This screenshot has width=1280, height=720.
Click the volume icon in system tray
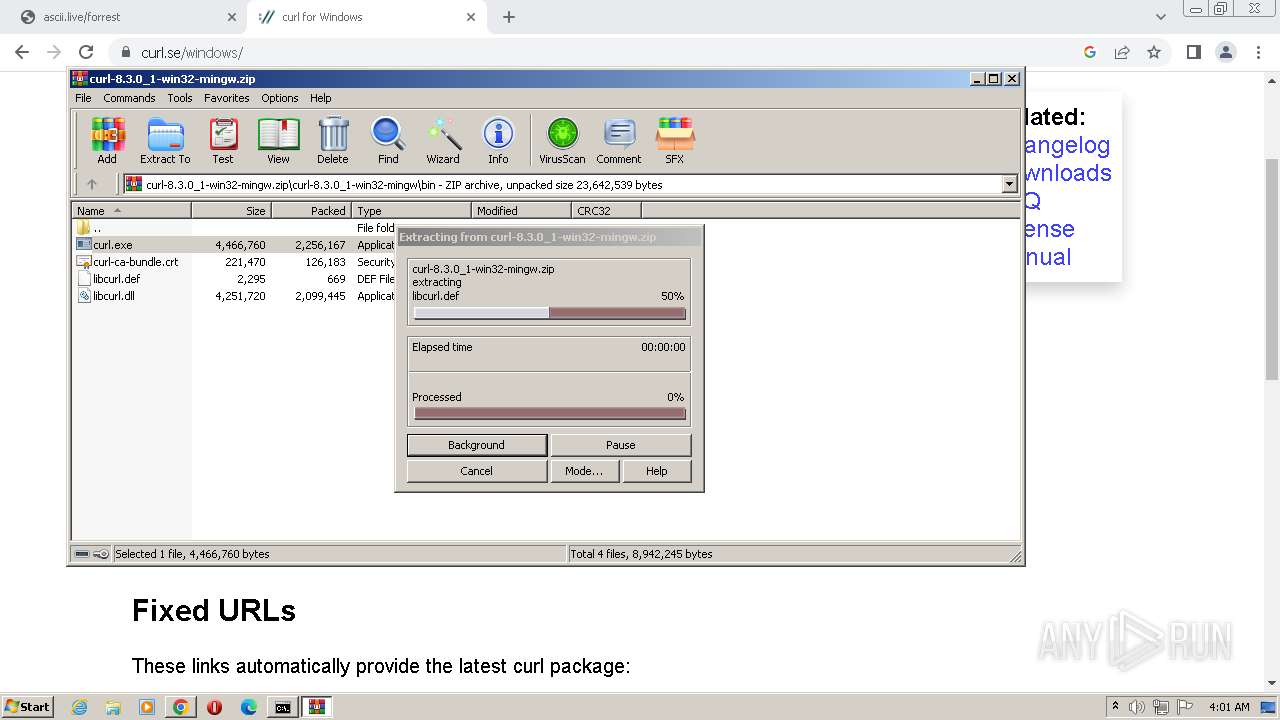(x=1137, y=707)
